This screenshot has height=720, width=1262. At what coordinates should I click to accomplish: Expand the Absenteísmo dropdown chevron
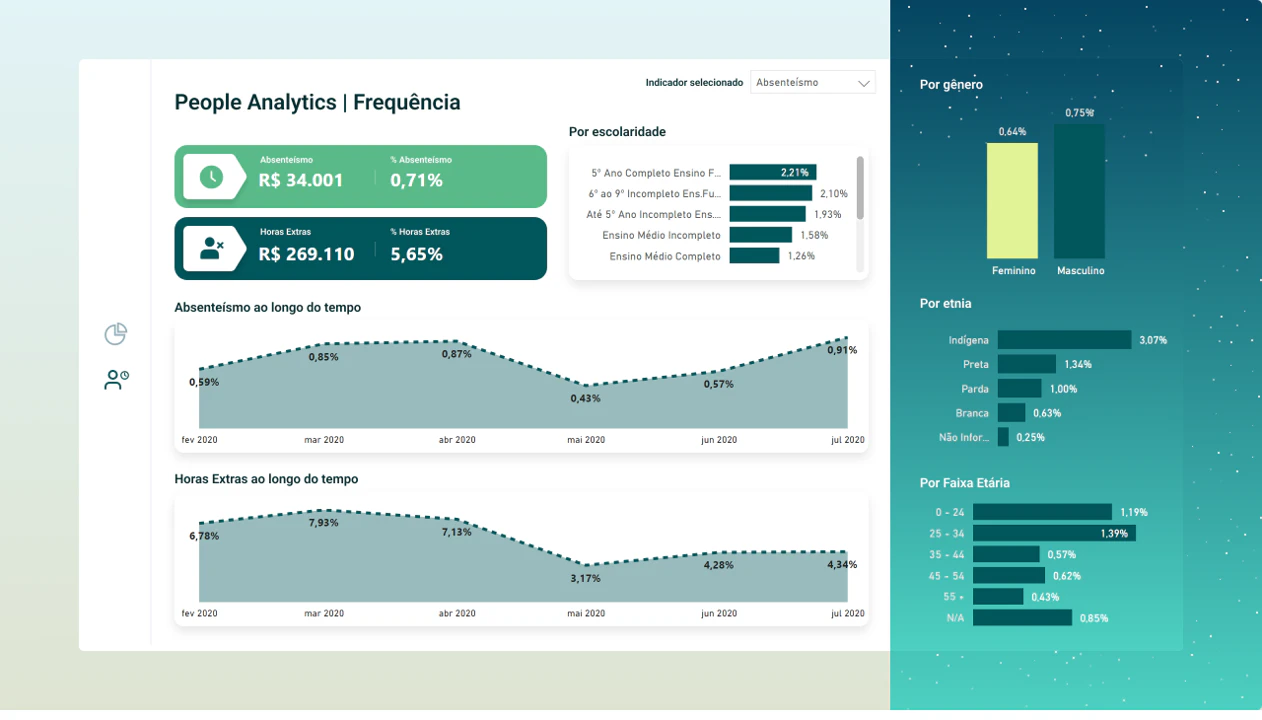(864, 83)
